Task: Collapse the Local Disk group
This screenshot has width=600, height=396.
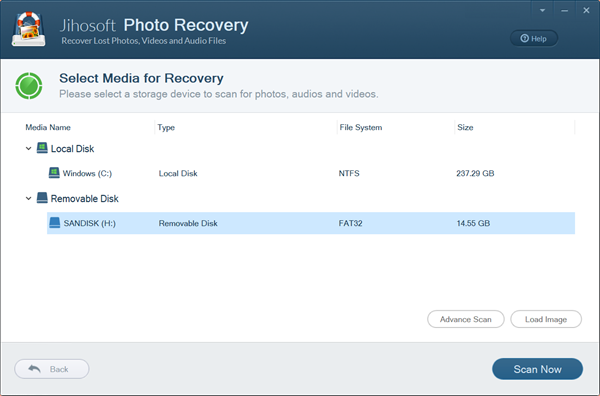Action: (28, 148)
